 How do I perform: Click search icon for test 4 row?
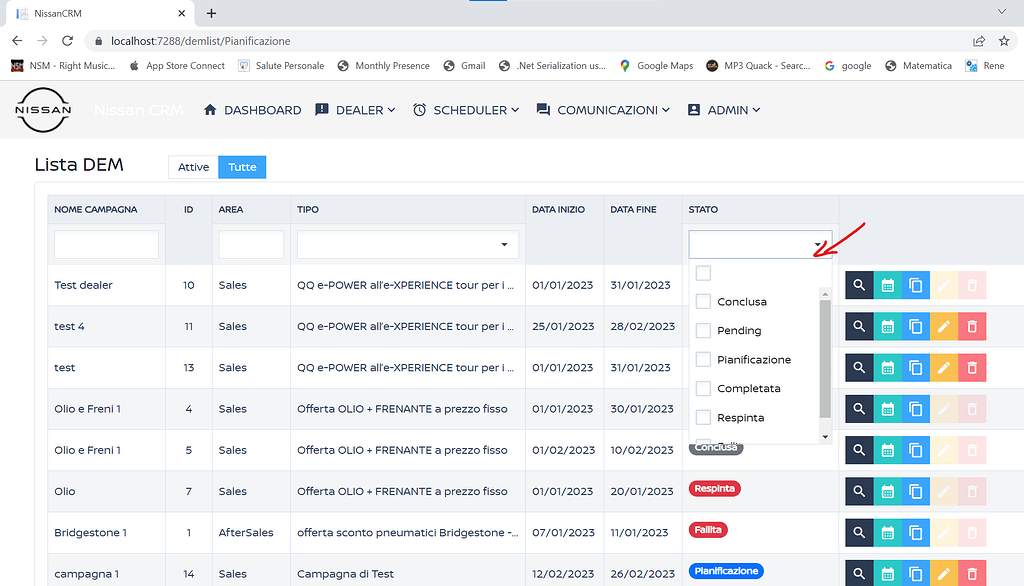coord(859,327)
